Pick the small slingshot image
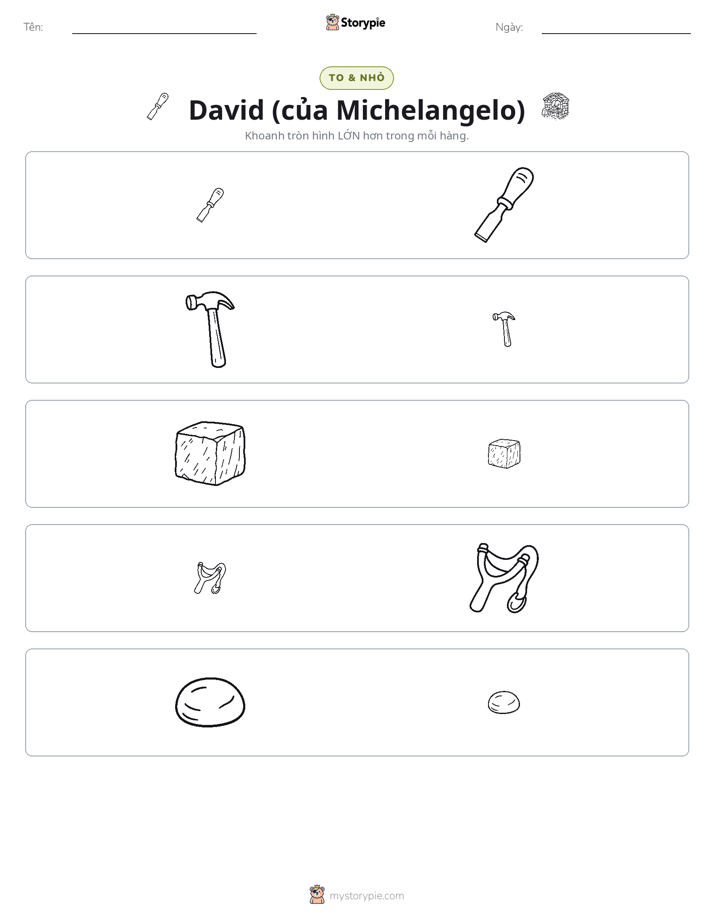Screen dimensions: 714x924 [x=210, y=578]
